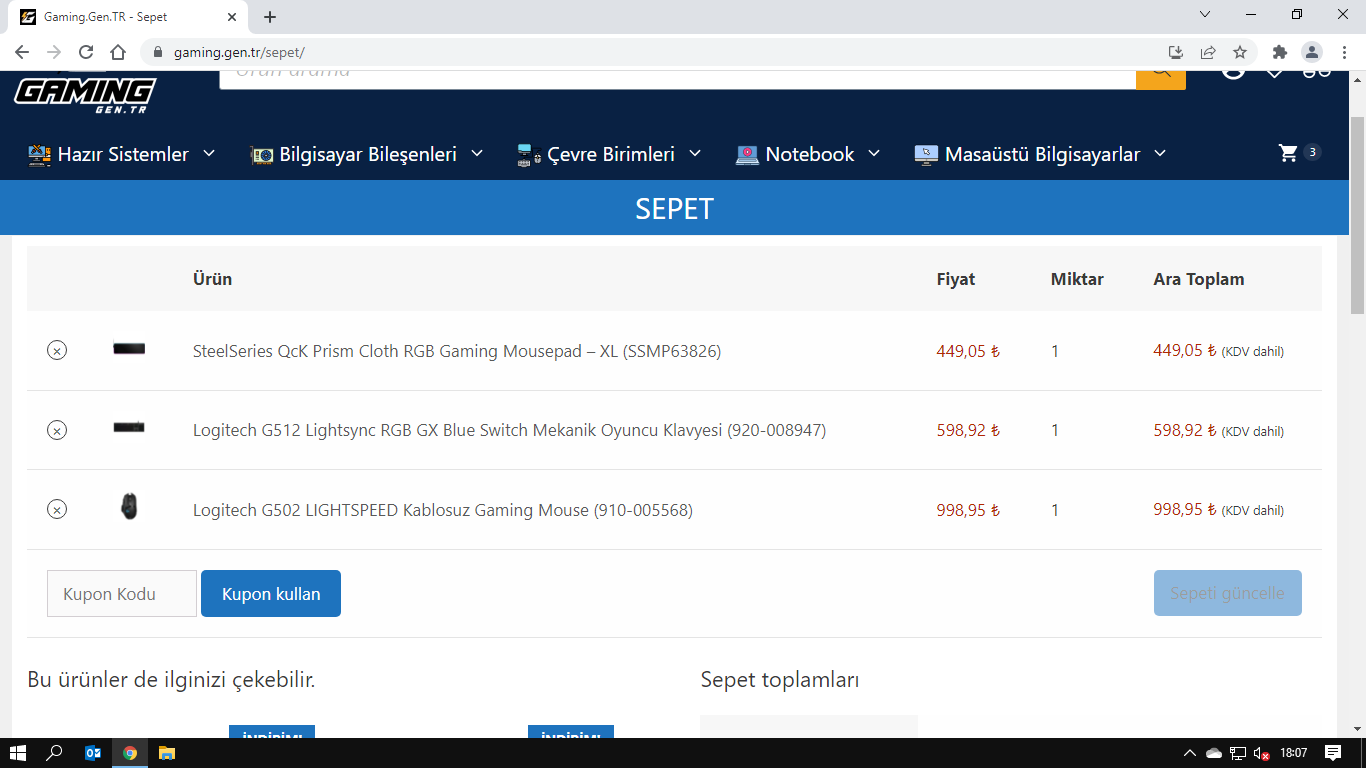Open a new browser tab

click(270, 17)
